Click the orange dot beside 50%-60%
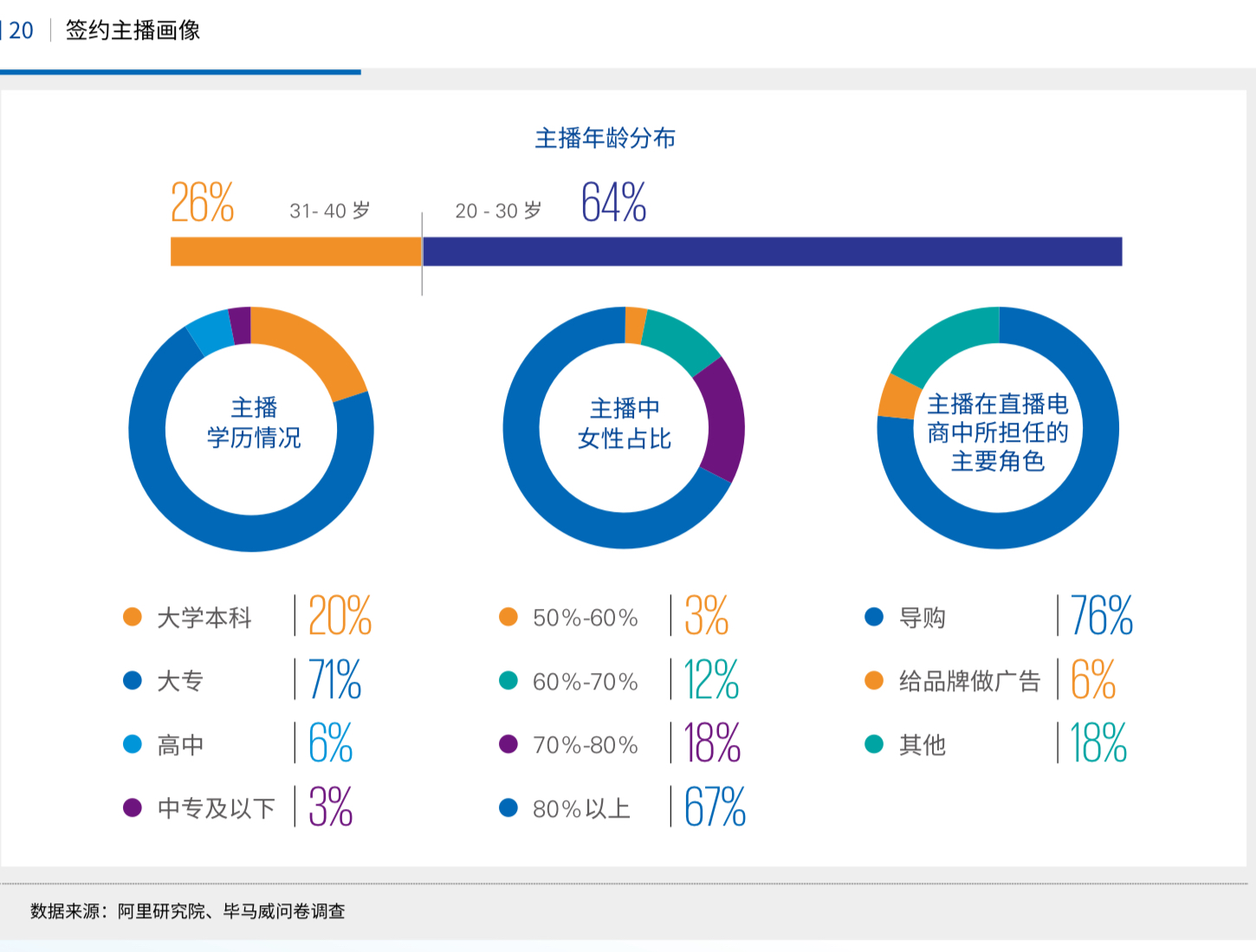 [508, 617]
